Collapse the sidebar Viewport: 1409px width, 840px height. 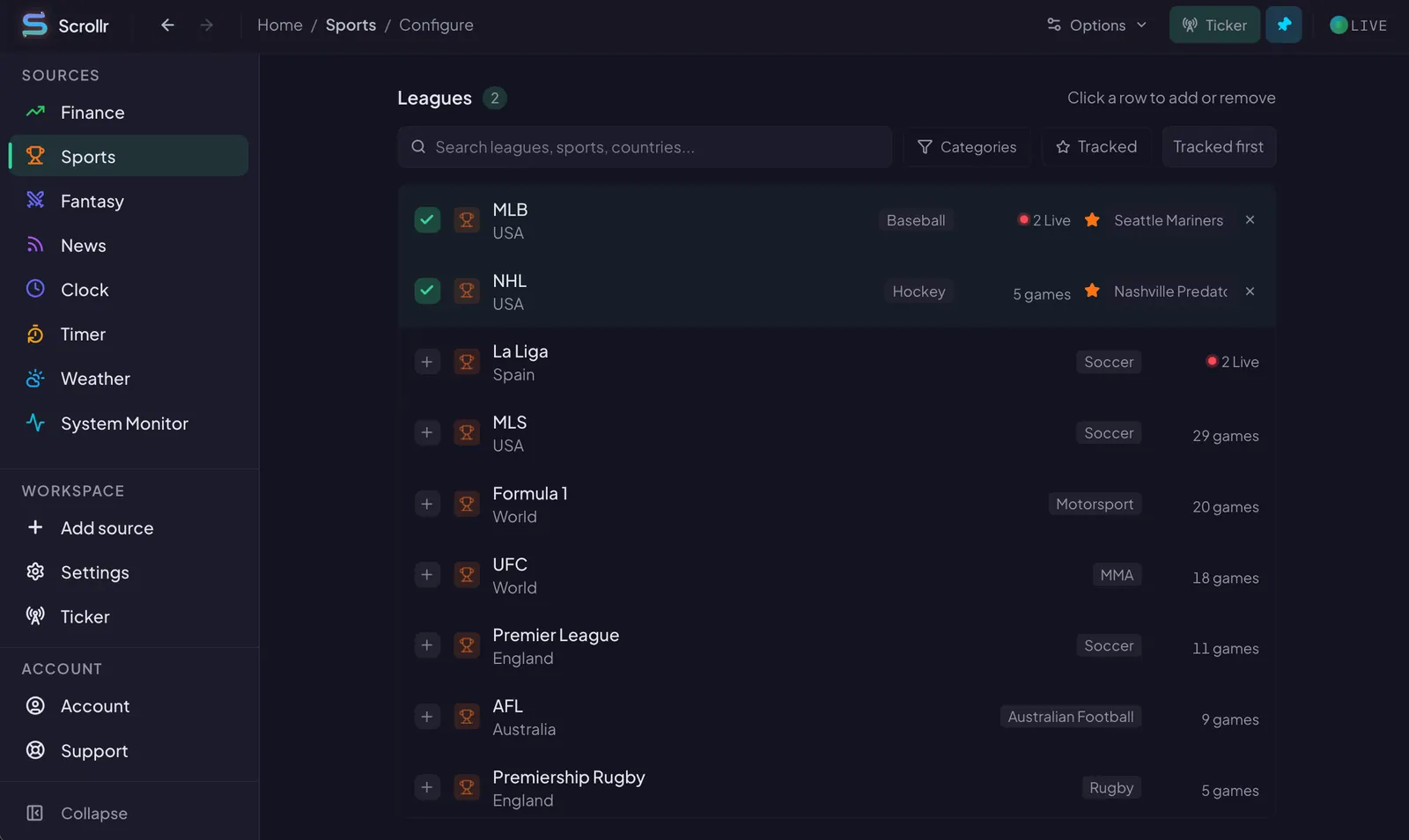coord(129,814)
